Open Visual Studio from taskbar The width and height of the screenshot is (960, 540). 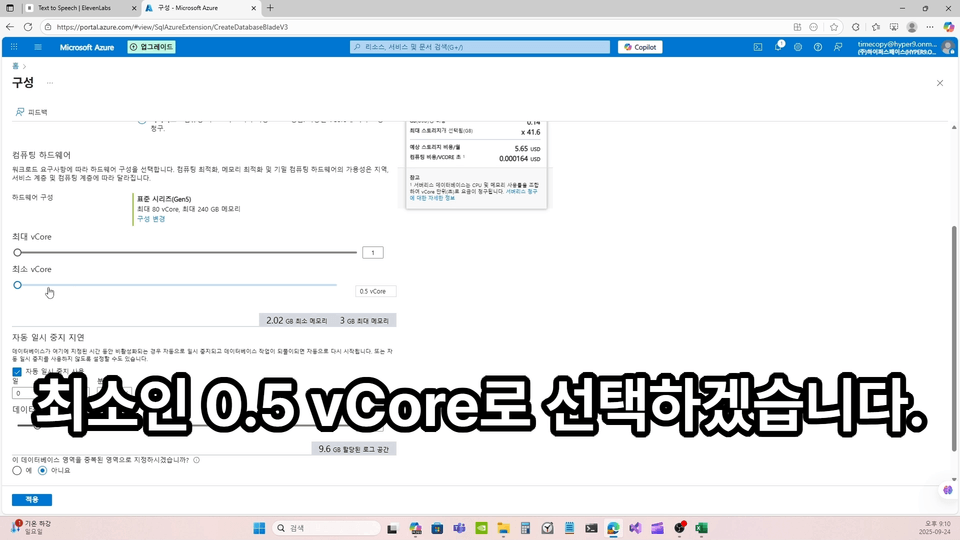point(635,528)
